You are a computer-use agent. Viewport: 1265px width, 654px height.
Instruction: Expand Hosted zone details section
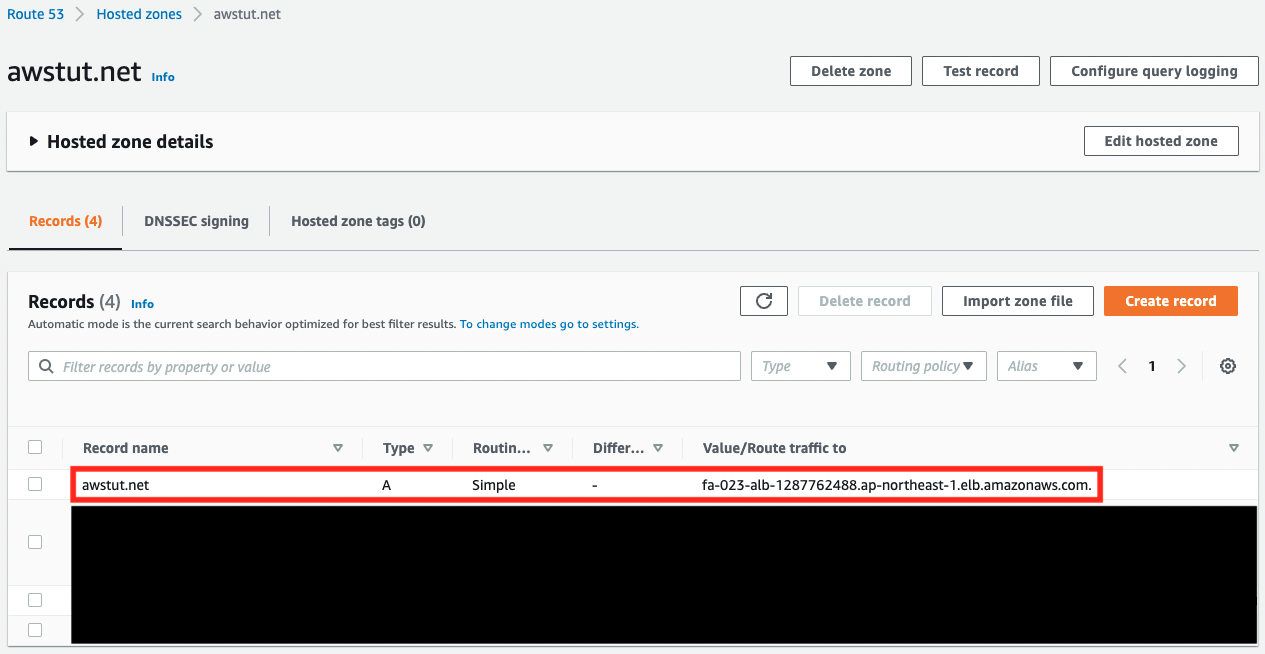[34, 142]
